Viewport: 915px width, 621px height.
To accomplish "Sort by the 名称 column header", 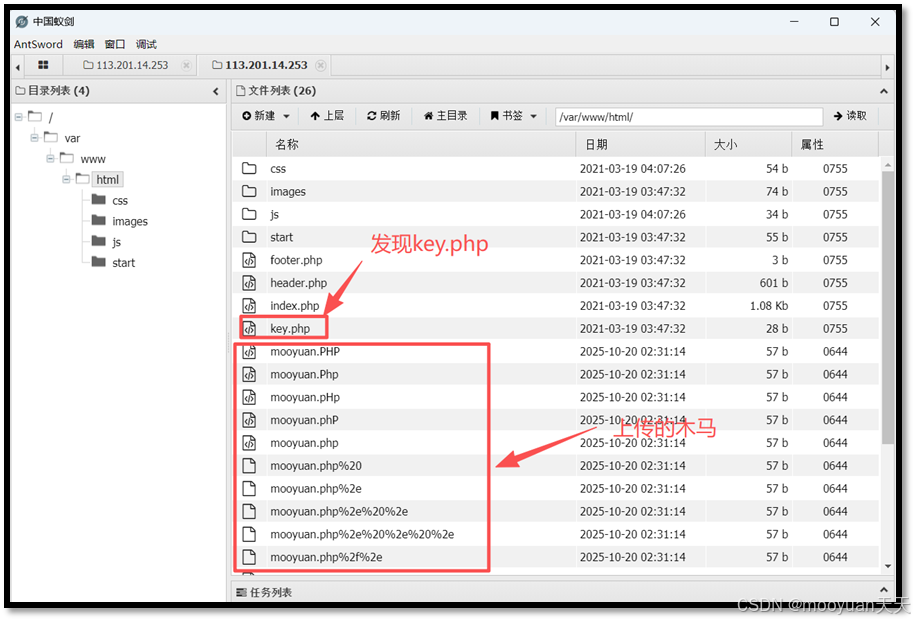I will coord(421,145).
